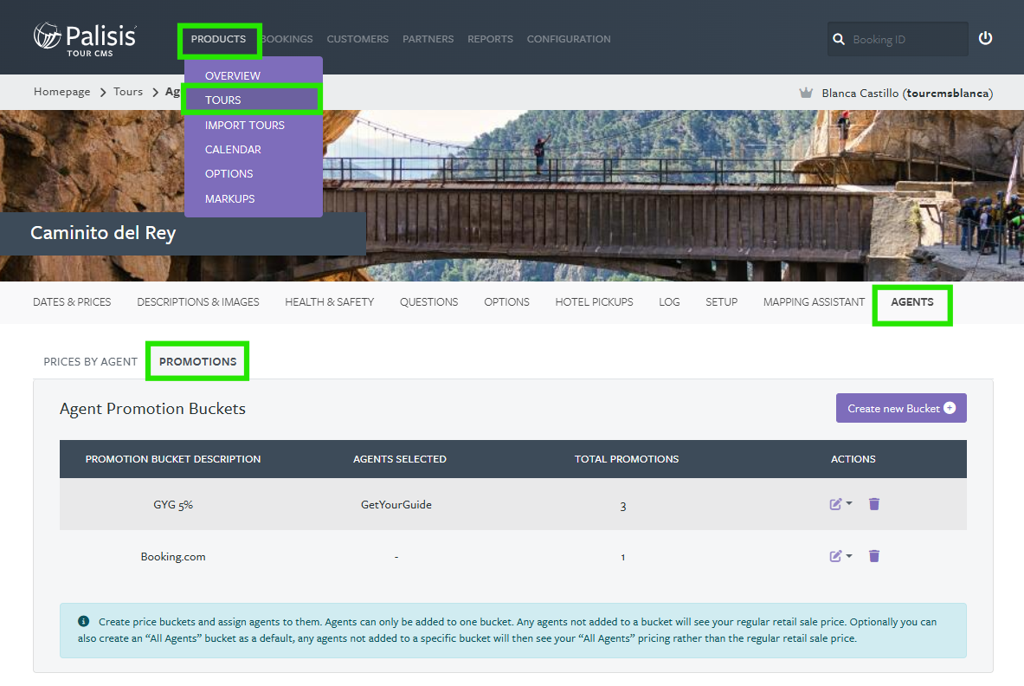Switch to Log tab

pyautogui.click(x=669, y=302)
